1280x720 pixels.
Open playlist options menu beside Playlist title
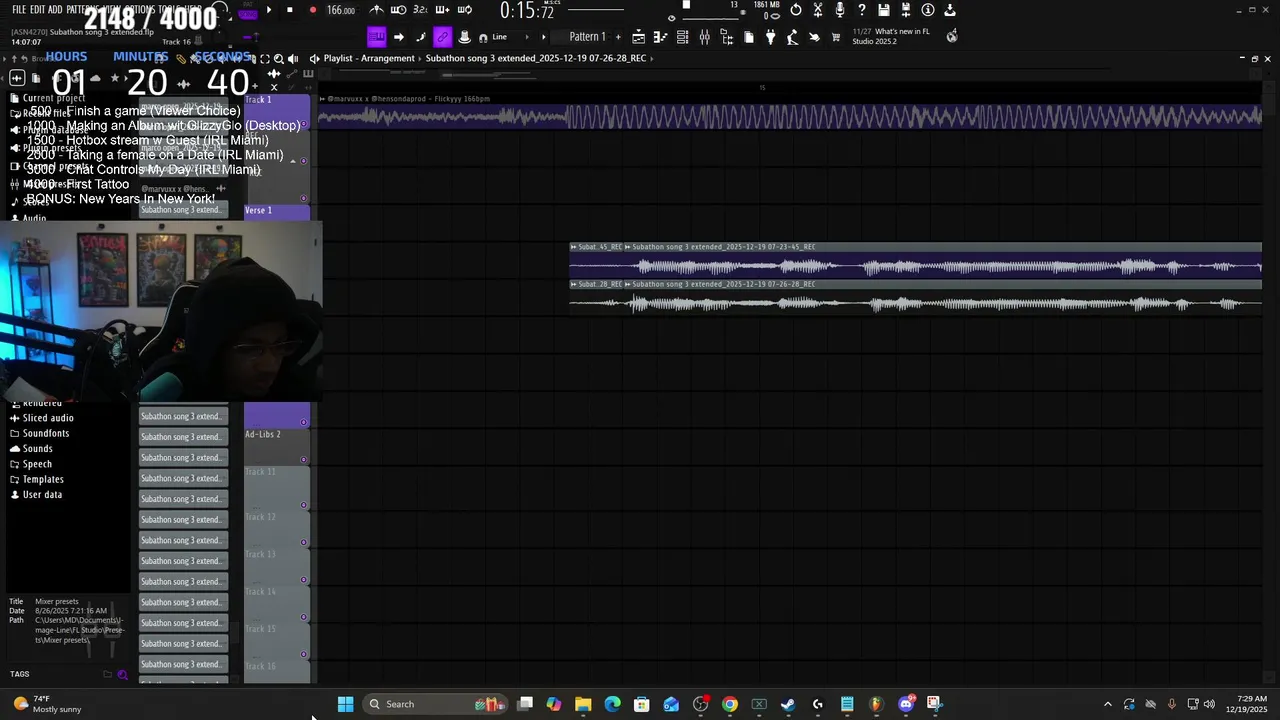coord(314,58)
